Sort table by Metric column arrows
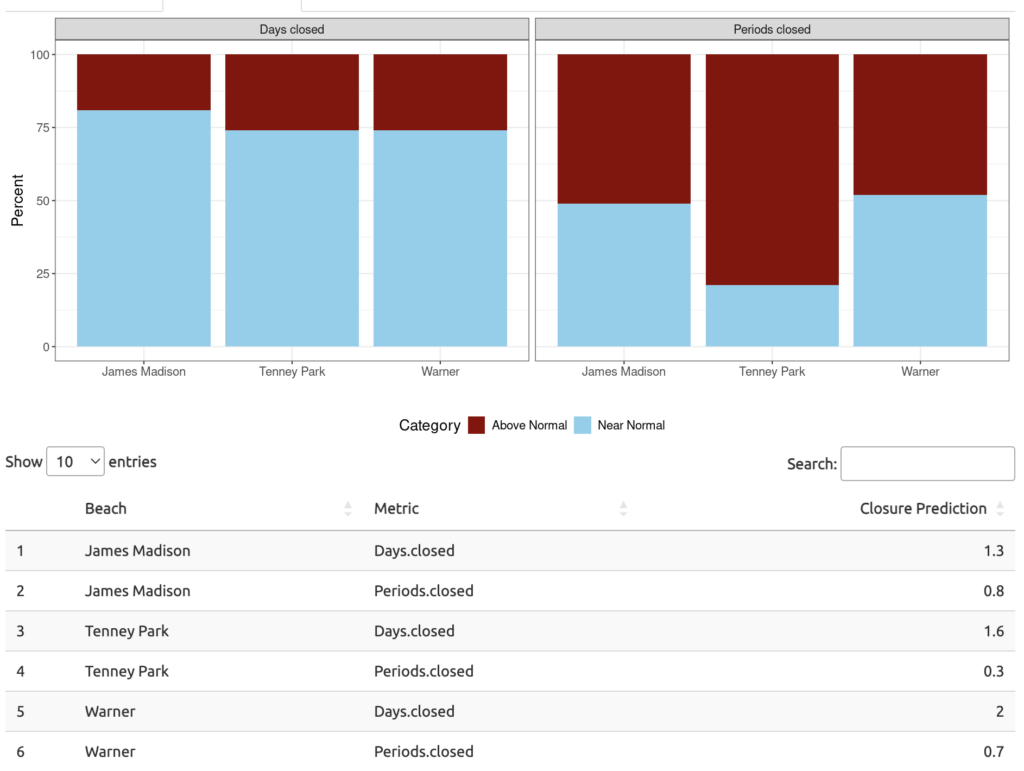Image resolution: width=1024 pixels, height=771 pixels. [x=623, y=509]
